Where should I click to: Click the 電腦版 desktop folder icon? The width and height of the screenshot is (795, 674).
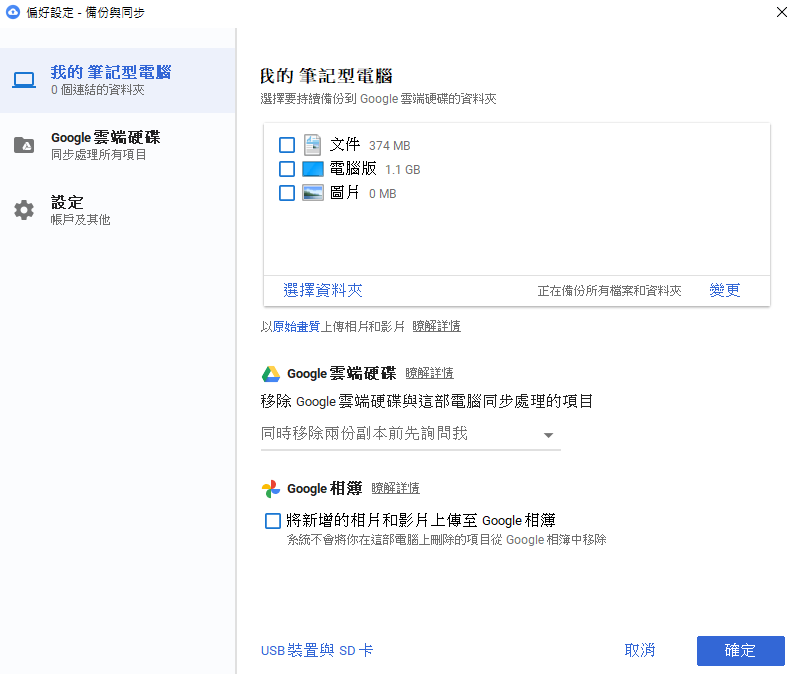[313, 169]
